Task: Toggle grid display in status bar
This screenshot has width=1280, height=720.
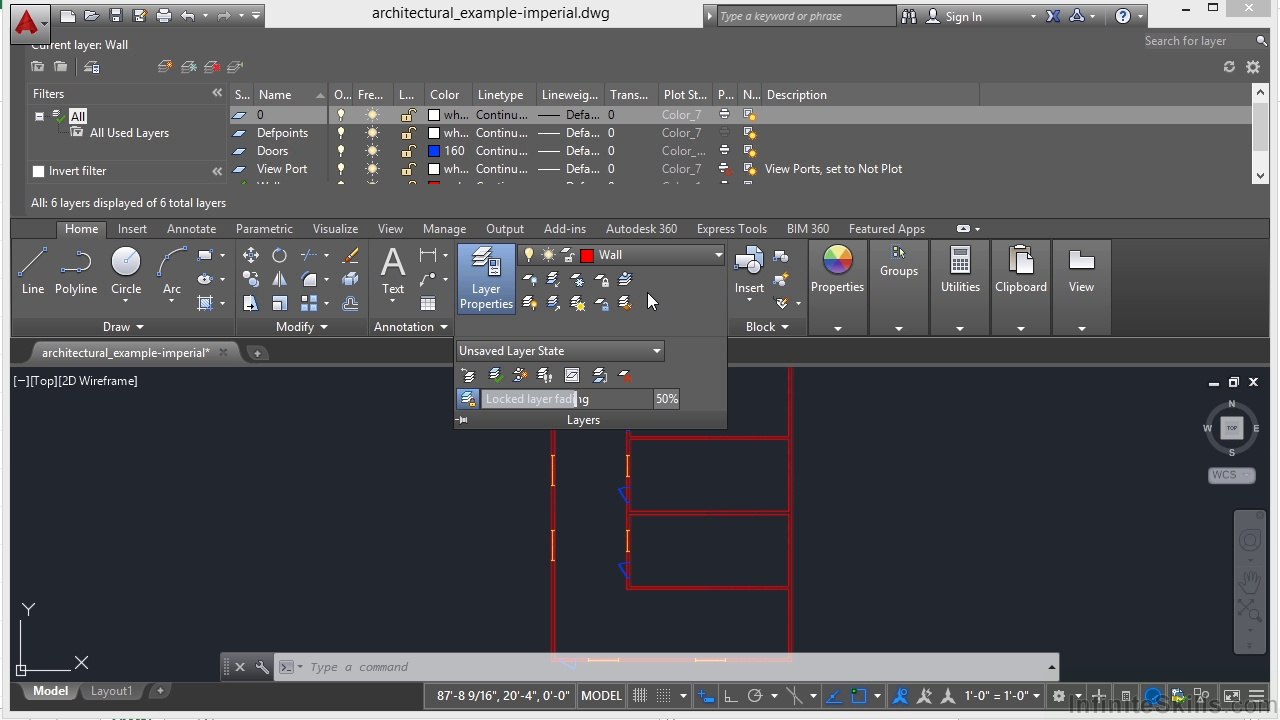Action: (640, 696)
